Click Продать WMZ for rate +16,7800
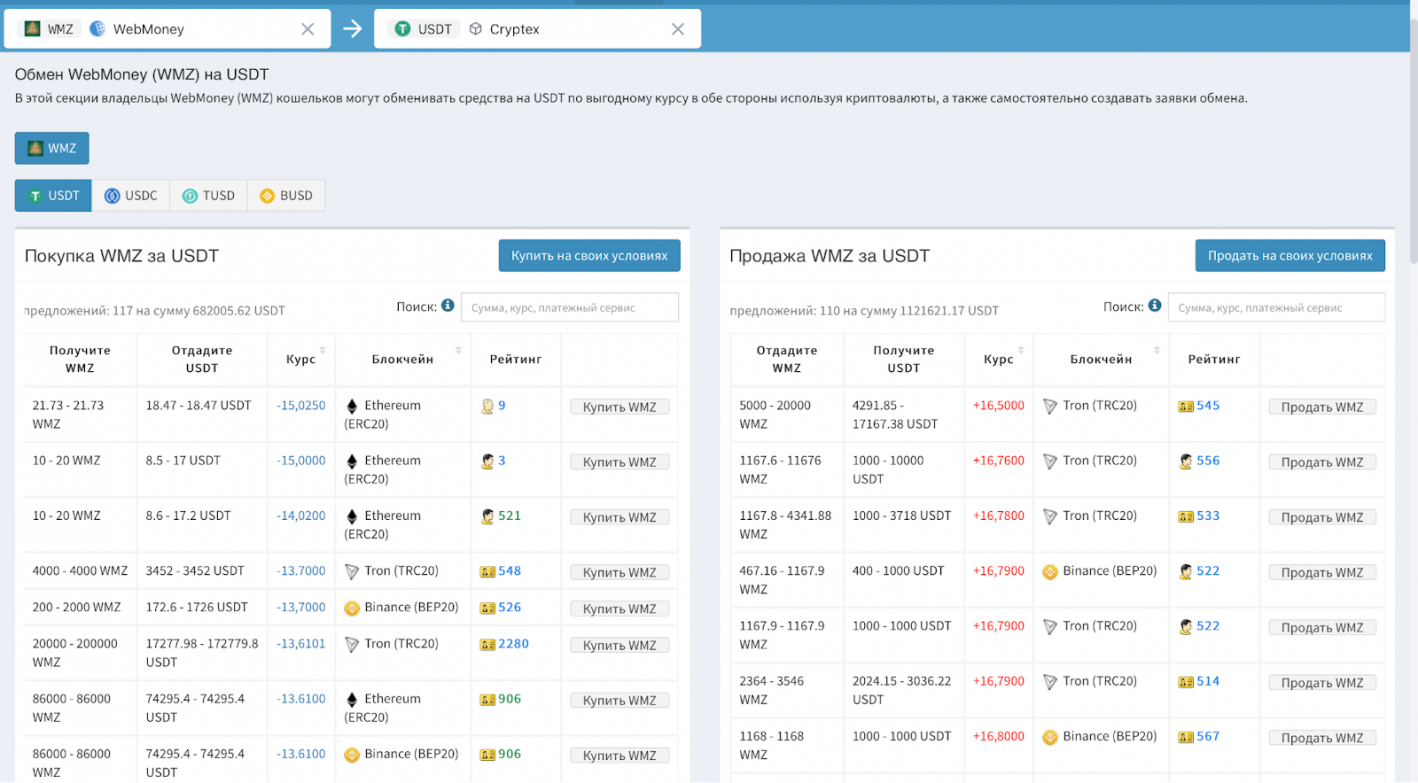Screen dimensions: 1418x783 click(1322, 517)
